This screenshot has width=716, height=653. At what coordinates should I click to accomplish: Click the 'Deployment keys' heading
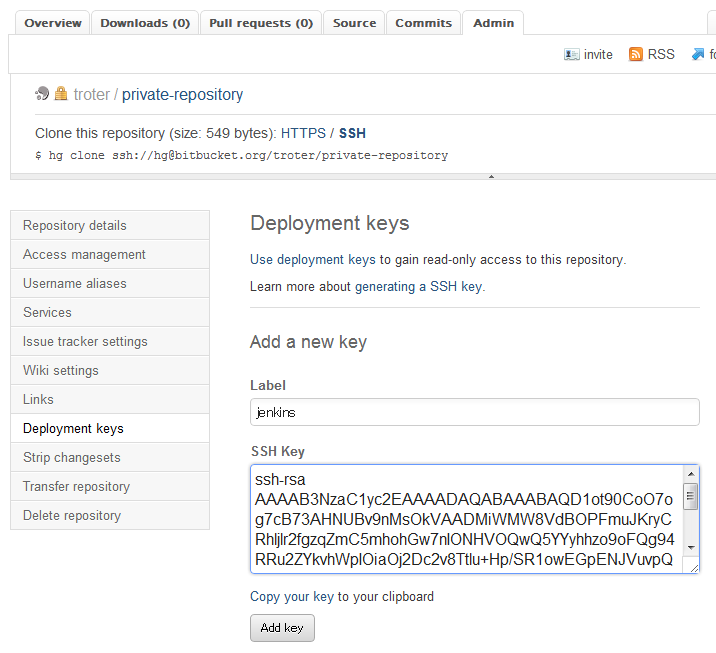pyautogui.click(x=330, y=223)
